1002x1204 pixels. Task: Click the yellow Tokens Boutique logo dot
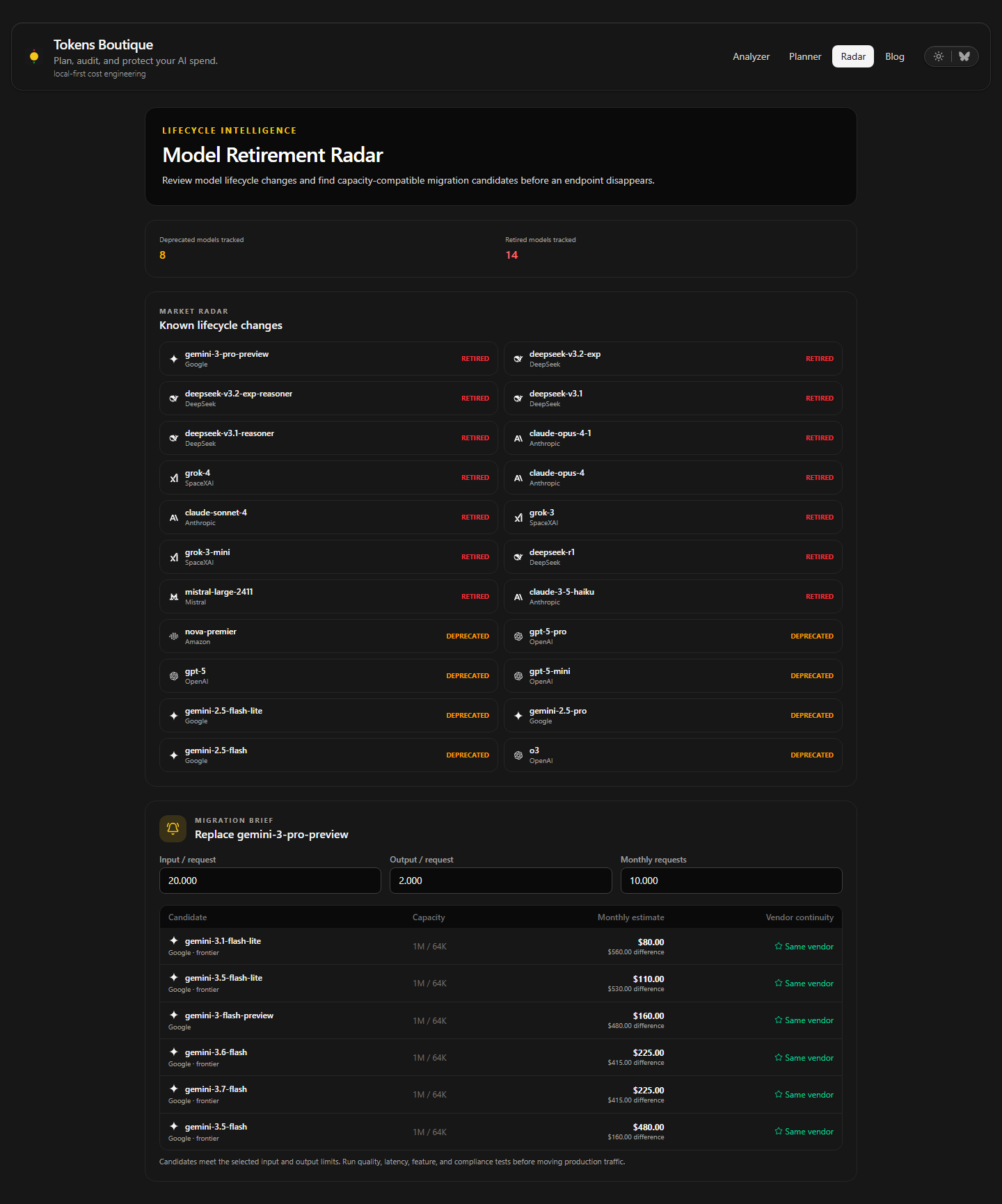(x=34, y=56)
